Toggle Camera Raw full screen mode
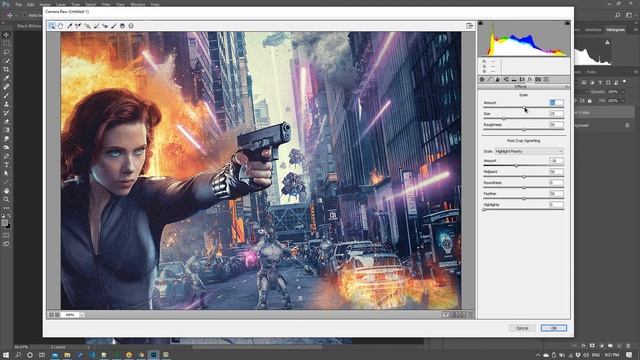The width and height of the screenshot is (640, 360). pos(469,26)
